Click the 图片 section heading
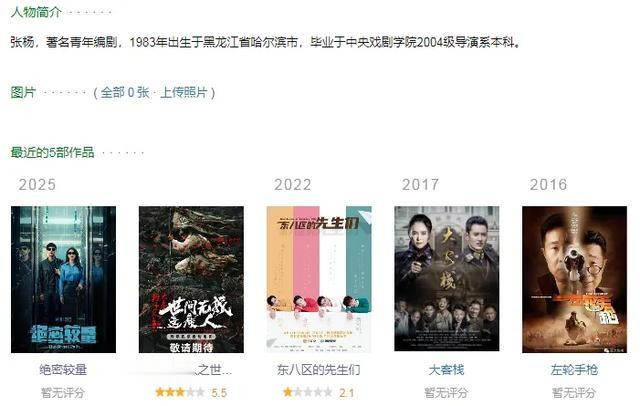640x406 pixels. [x=23, y=92]
